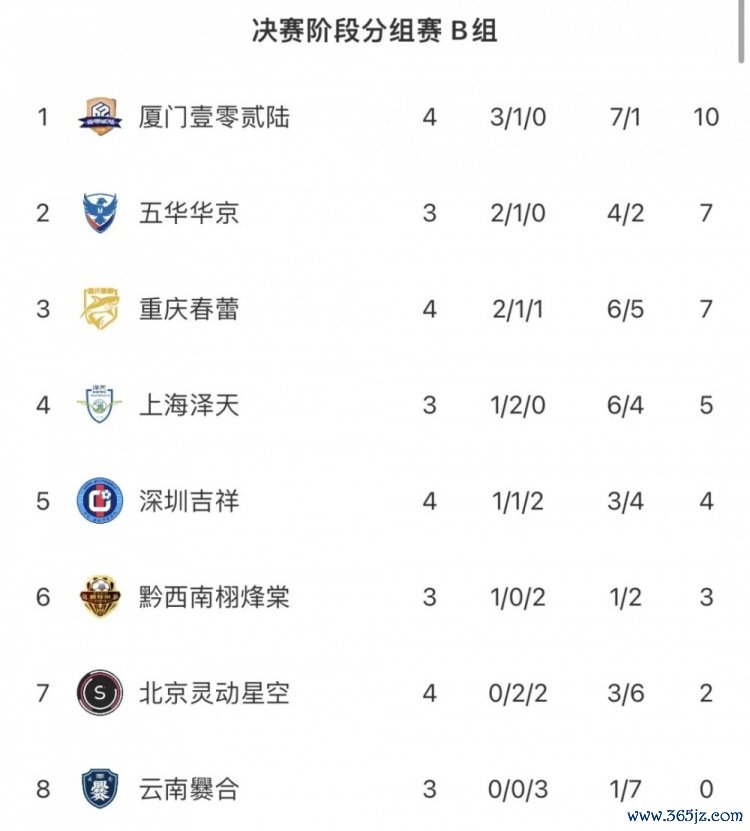Screen dimensions: 750x831
Task: Open the 厦门壹零贰陆 team name
Action: click(x=214, y=117)
